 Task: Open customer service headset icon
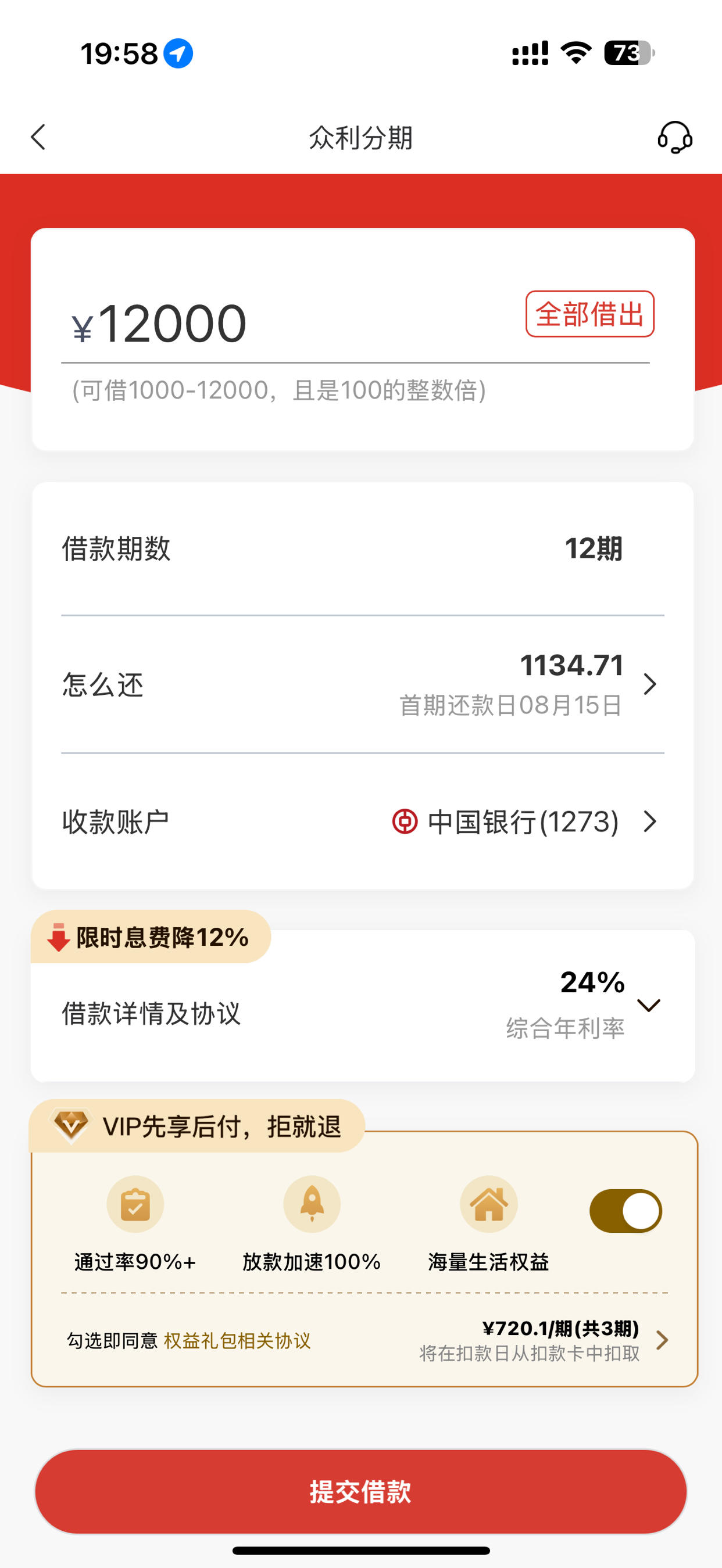(674, 137)
